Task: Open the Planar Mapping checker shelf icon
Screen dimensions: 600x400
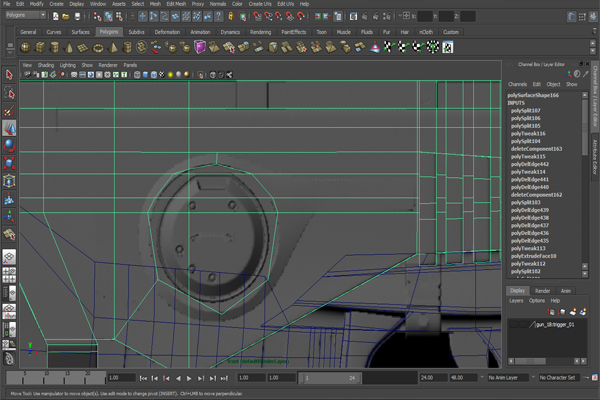Action: tap(389, 47)
